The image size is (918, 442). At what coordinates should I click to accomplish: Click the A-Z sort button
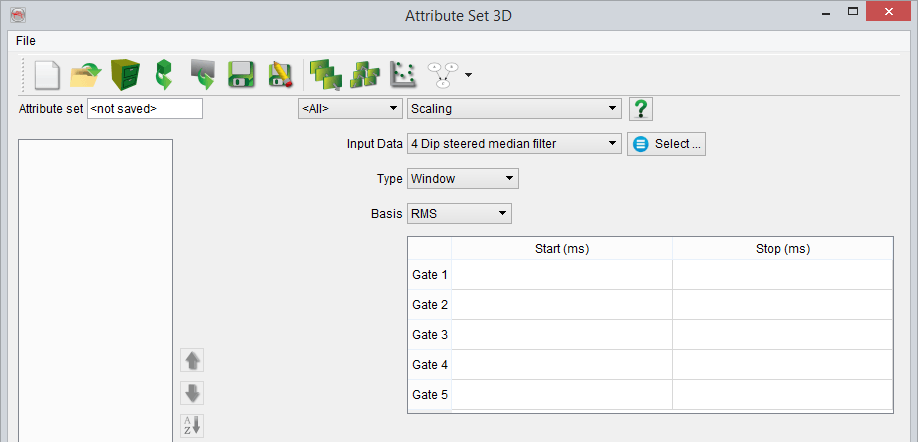click(x=192, y=425)
